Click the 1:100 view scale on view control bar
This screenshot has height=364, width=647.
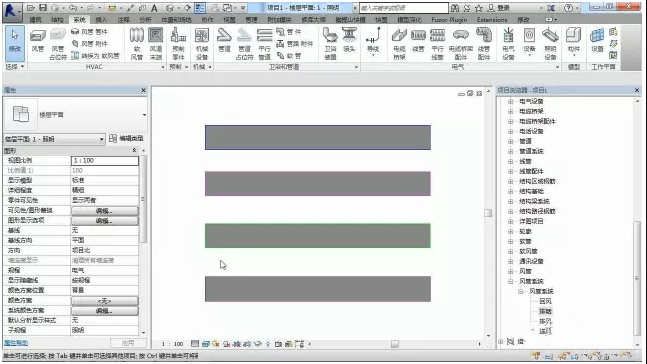pos(172,344)
